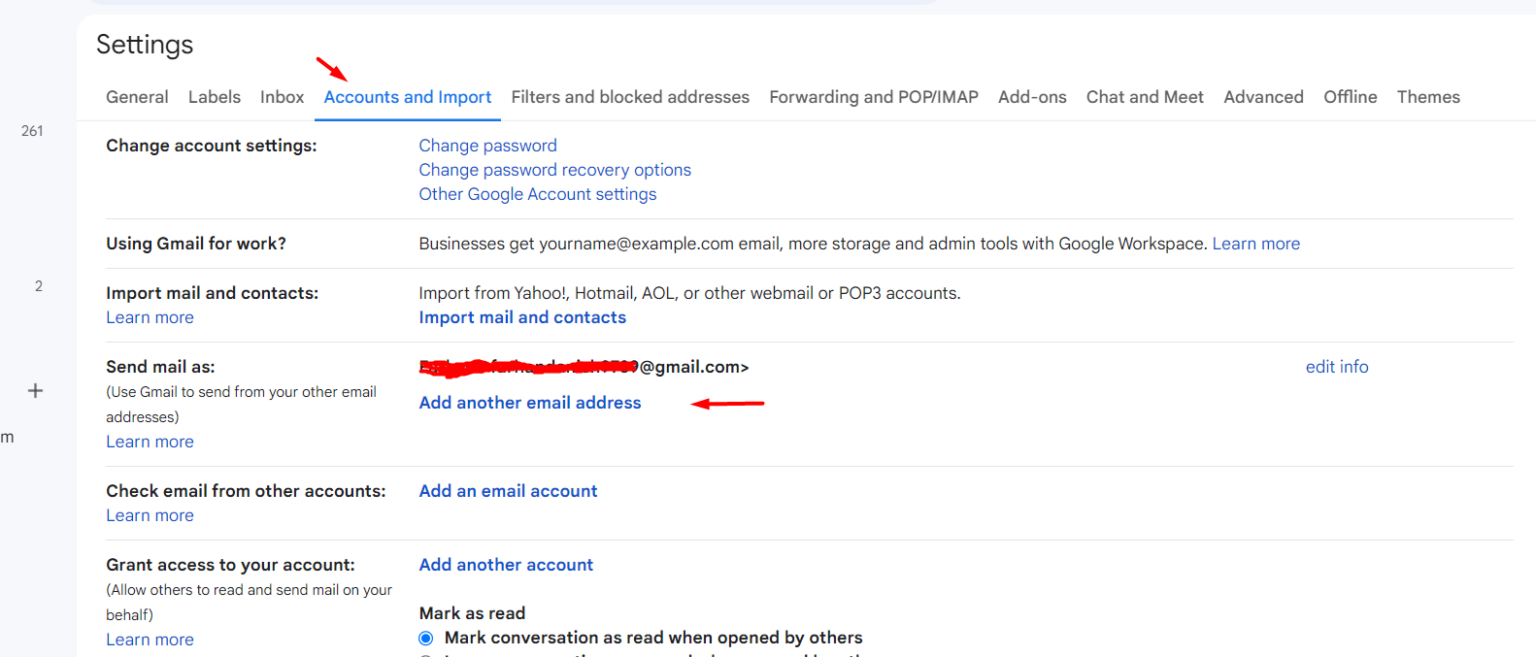Select Mark conversation as read when opened
Image resolution: width=1536 pixels, height=657 pixels.
425,638
